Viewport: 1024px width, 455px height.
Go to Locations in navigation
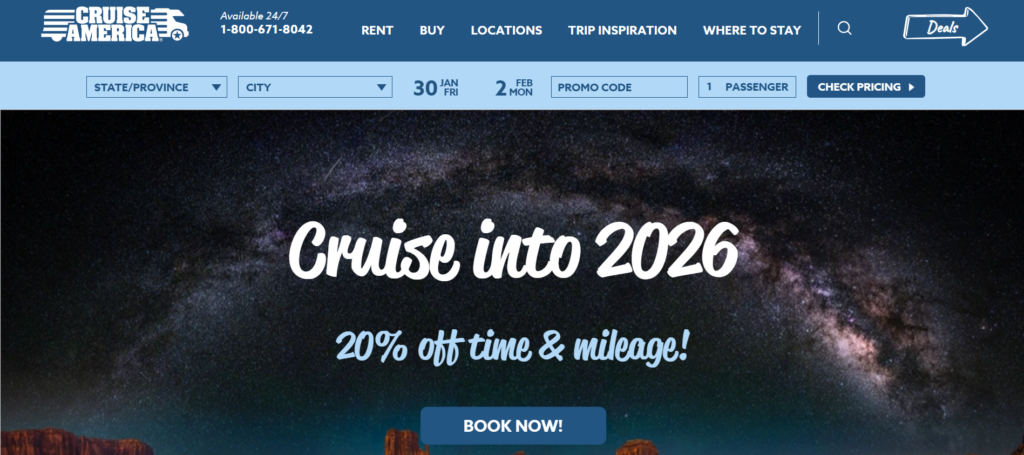coord(506,31)
